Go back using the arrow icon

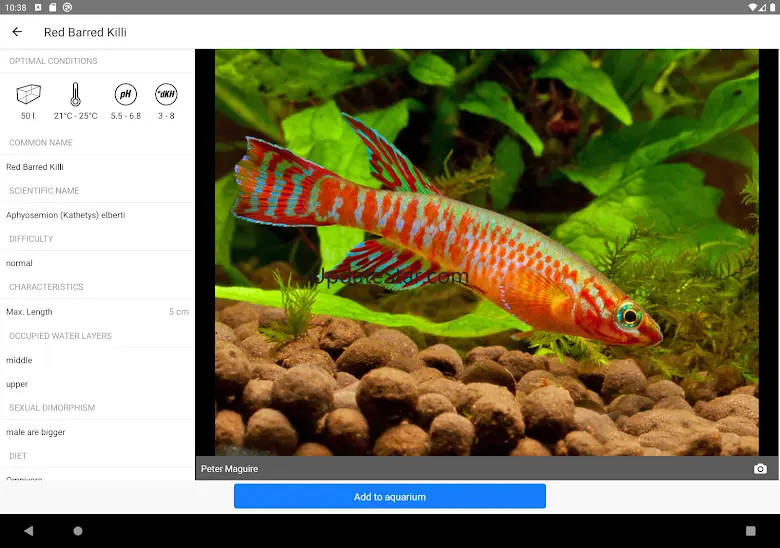coord(17,32)
